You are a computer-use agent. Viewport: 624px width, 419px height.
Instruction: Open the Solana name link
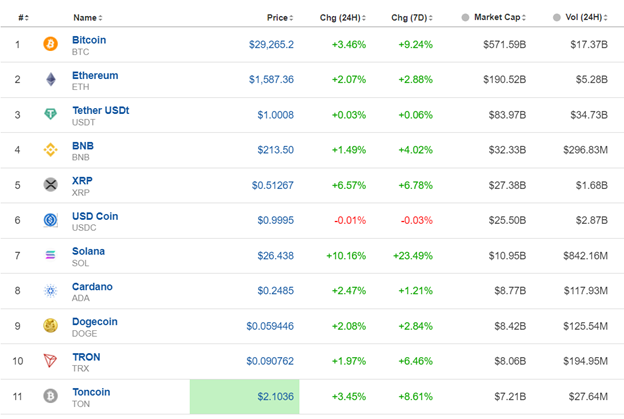[88, 251]
